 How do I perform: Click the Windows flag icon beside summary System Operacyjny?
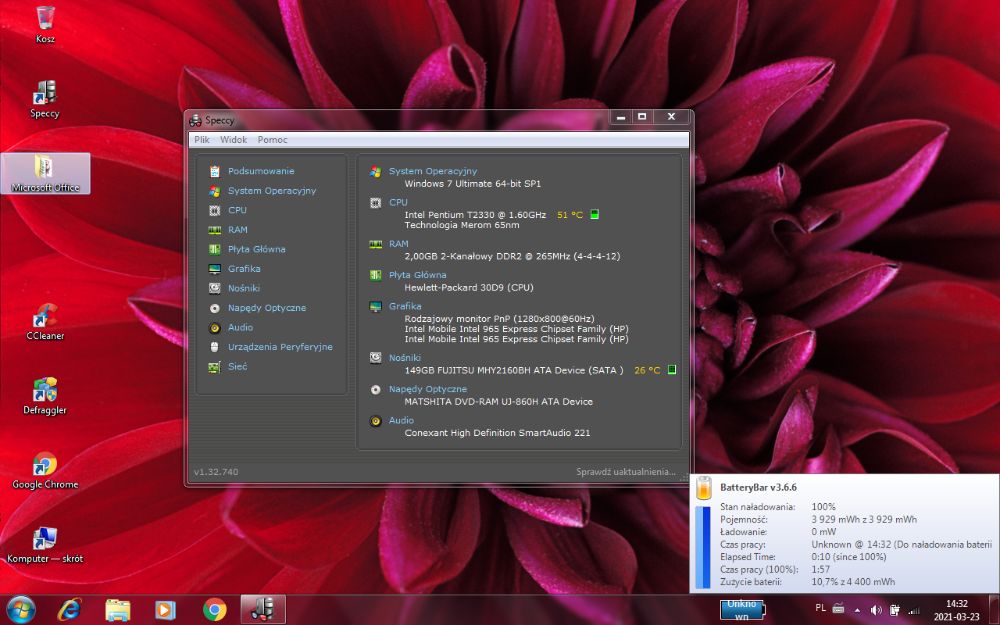[376, 172]
